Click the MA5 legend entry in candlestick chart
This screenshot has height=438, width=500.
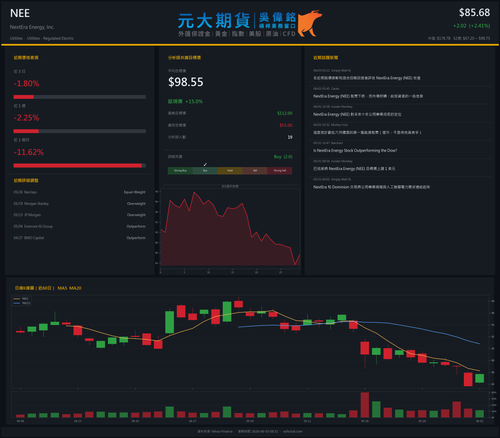click(x=21, y=299)
